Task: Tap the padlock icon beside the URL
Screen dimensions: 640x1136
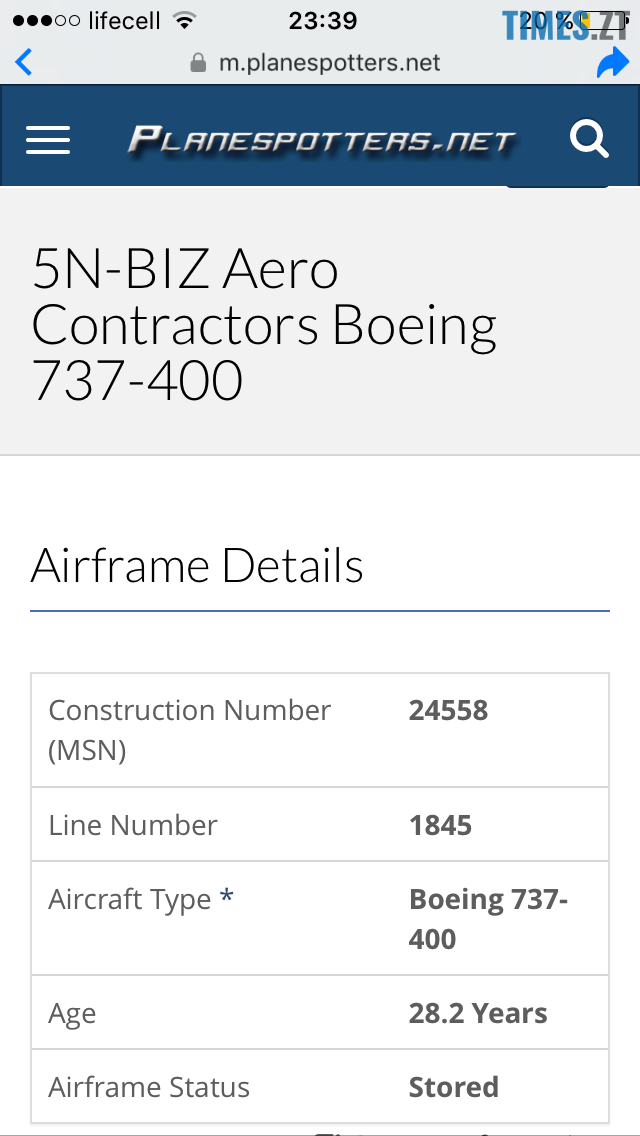Action: tap(198, 63)
